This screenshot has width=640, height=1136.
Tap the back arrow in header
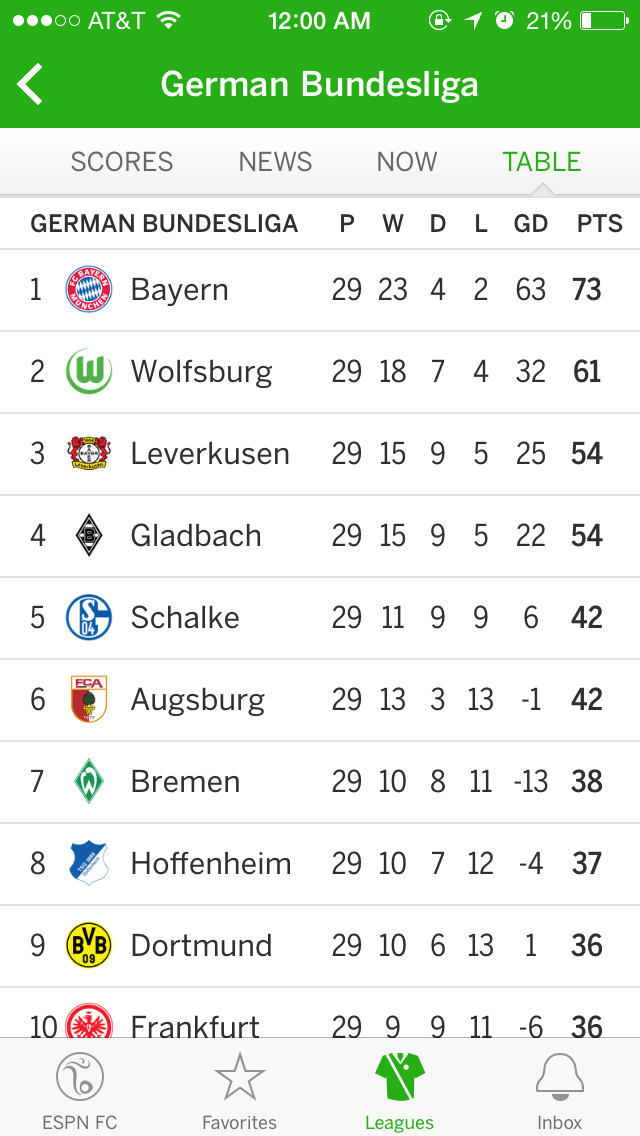pos(30,84)
